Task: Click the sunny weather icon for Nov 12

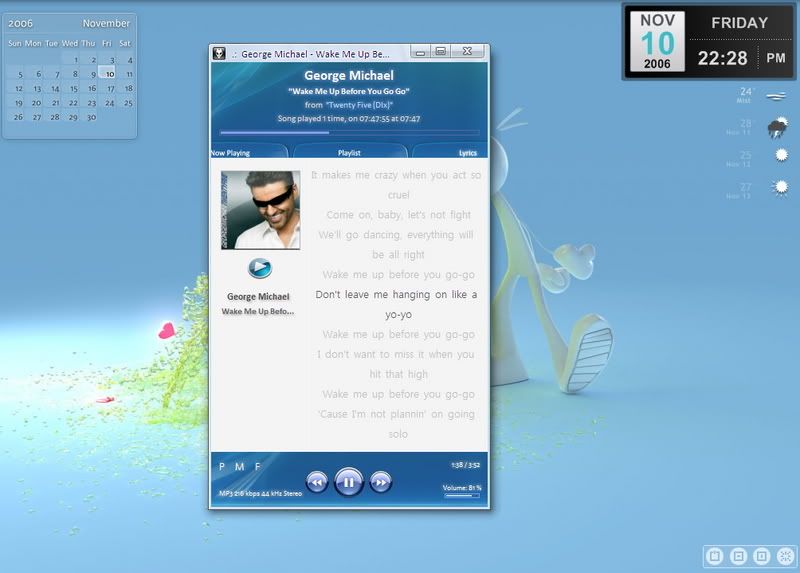Action: 781,155
